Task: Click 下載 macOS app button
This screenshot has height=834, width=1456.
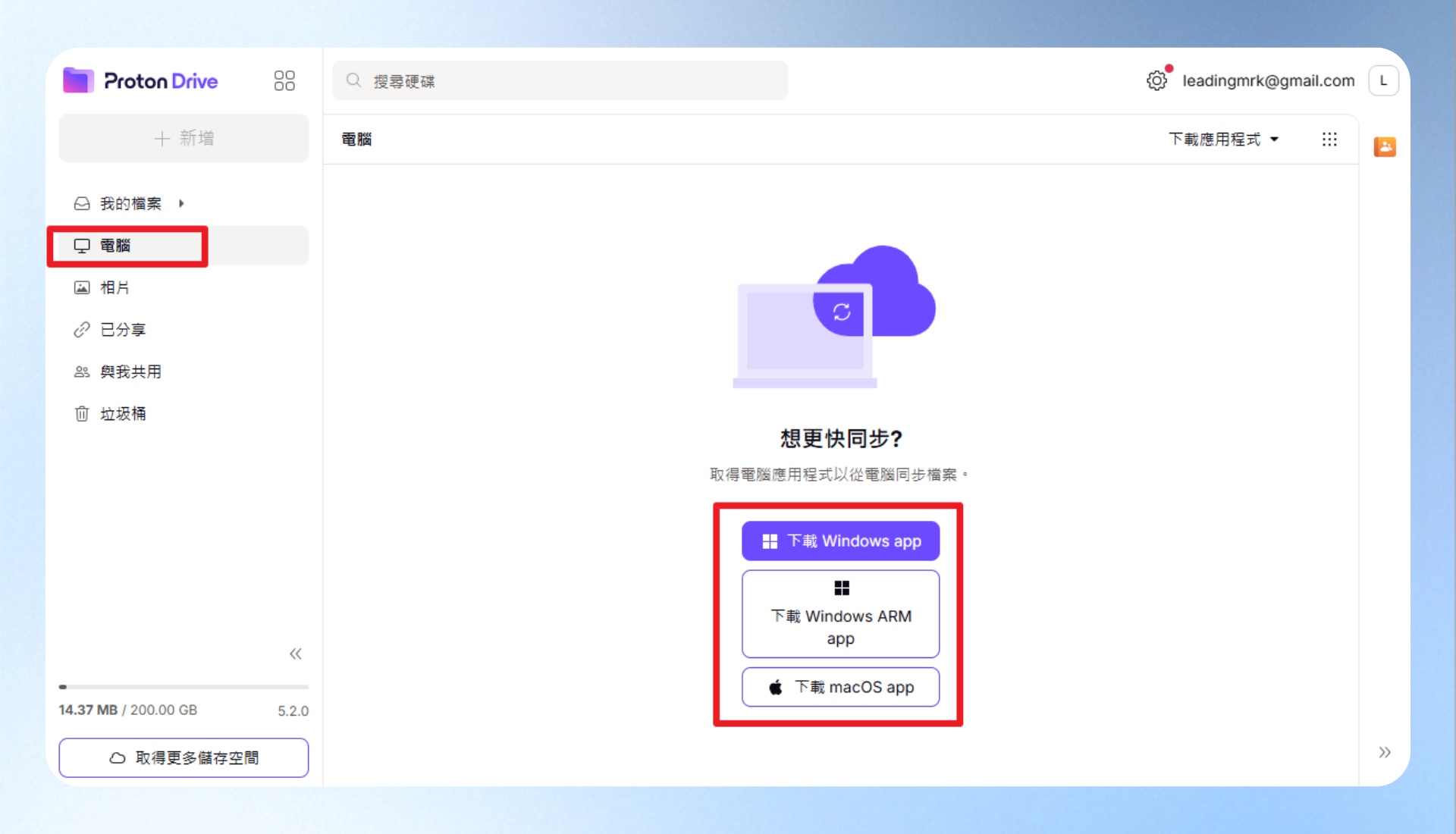Action: (840, 687)
